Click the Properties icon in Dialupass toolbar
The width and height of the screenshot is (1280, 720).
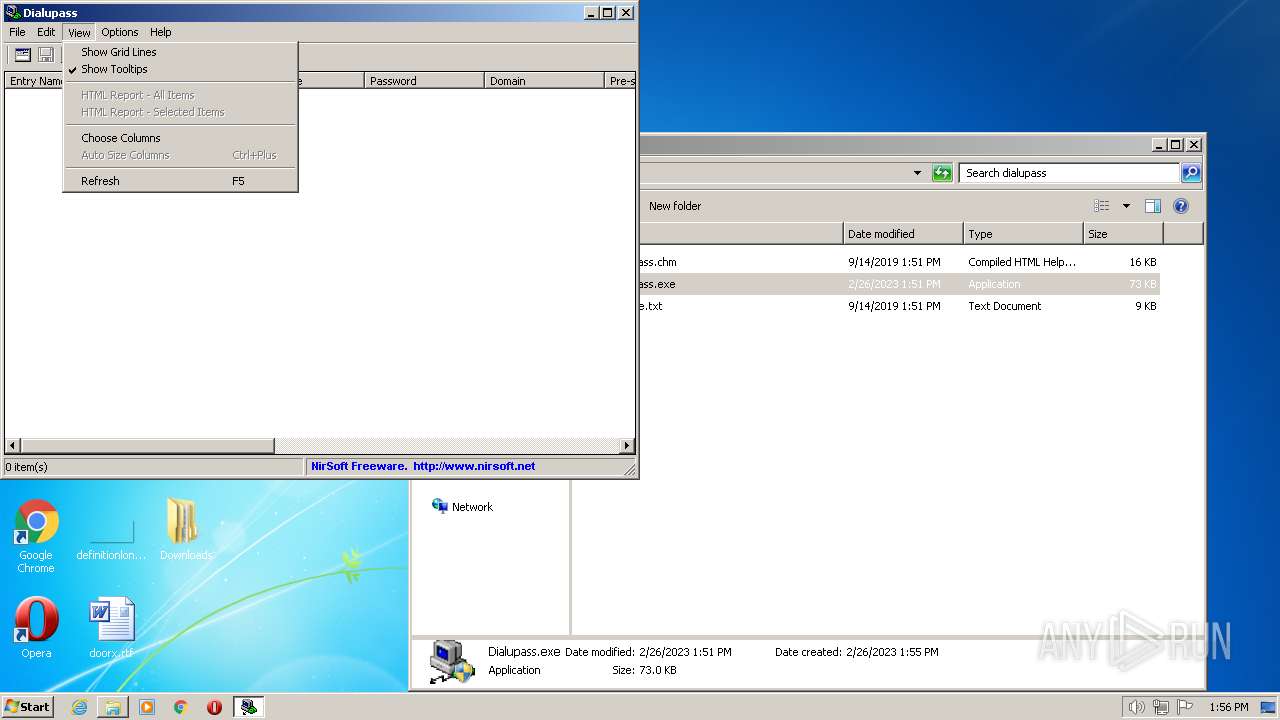pos(22,55)
